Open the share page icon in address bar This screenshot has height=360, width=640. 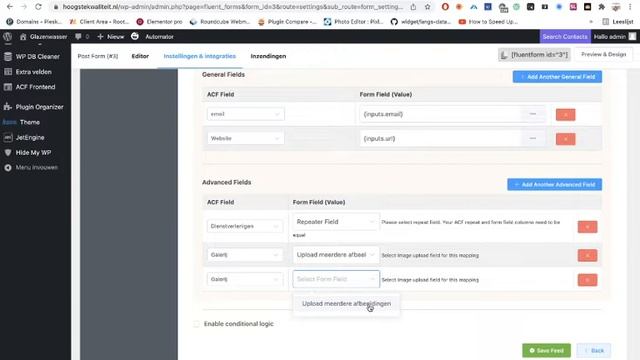(x=413, y=7)
